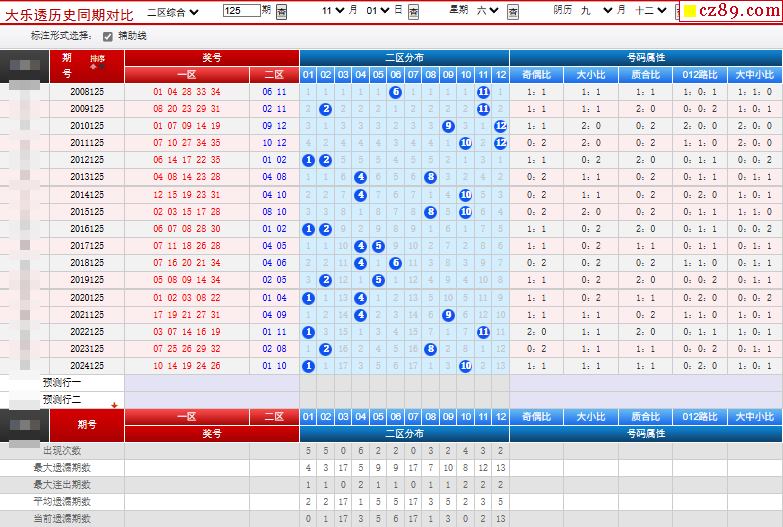Toggle the 辅助线 checkbox

pyautogui.click(x=107, y=36)
